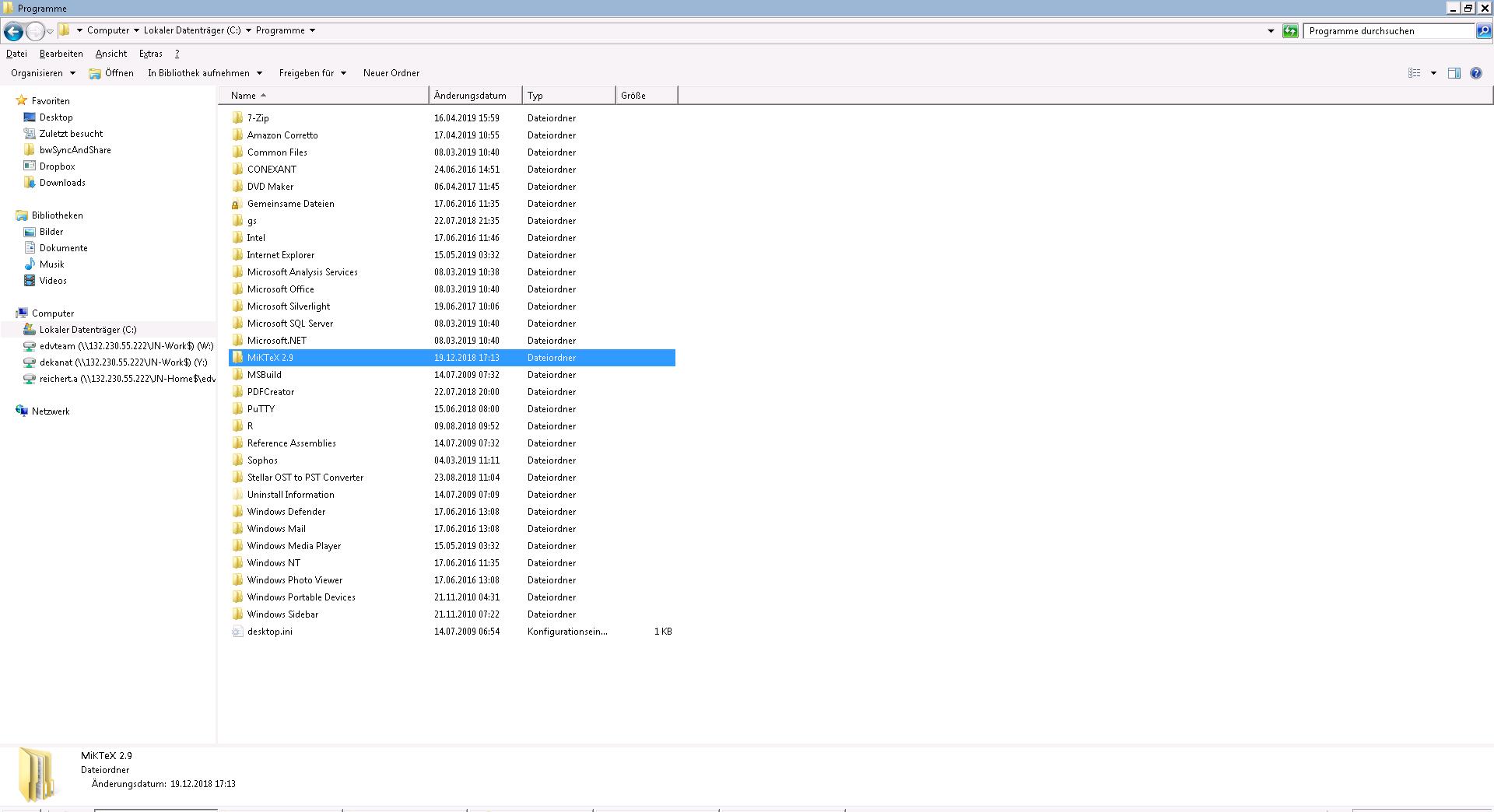Click the Back navigation arrow button
The width and height of the screenshot is (1494, 812).
click(x=13, y=31)
